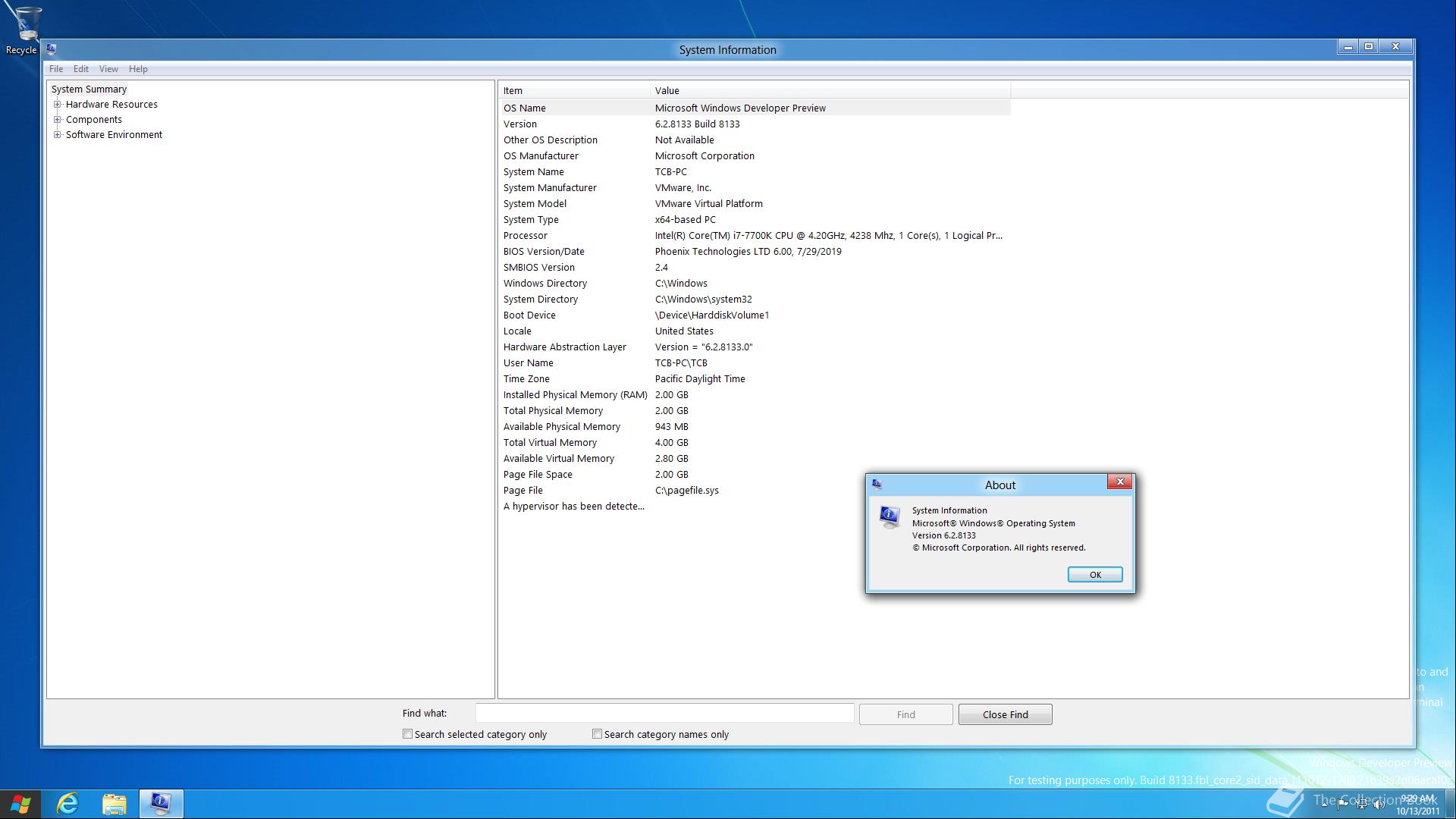The height and width of the screenshot is (819, 1456).
Task: Select the Processor row
Action: [755, 236]
